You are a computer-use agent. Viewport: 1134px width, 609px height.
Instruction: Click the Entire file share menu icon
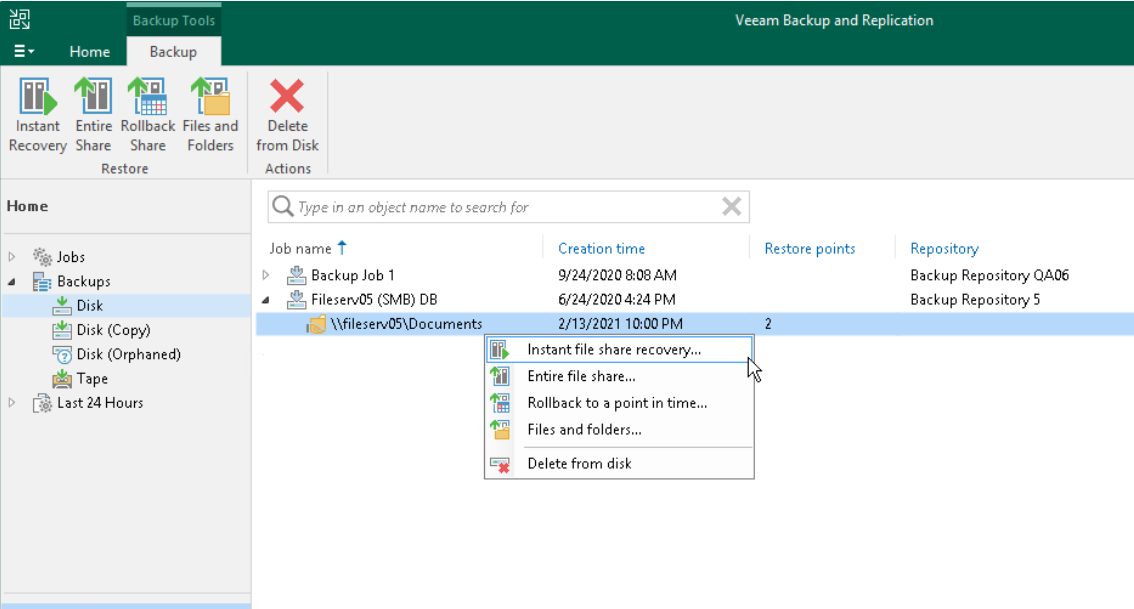pyautogui.click(x=500, y=376)
